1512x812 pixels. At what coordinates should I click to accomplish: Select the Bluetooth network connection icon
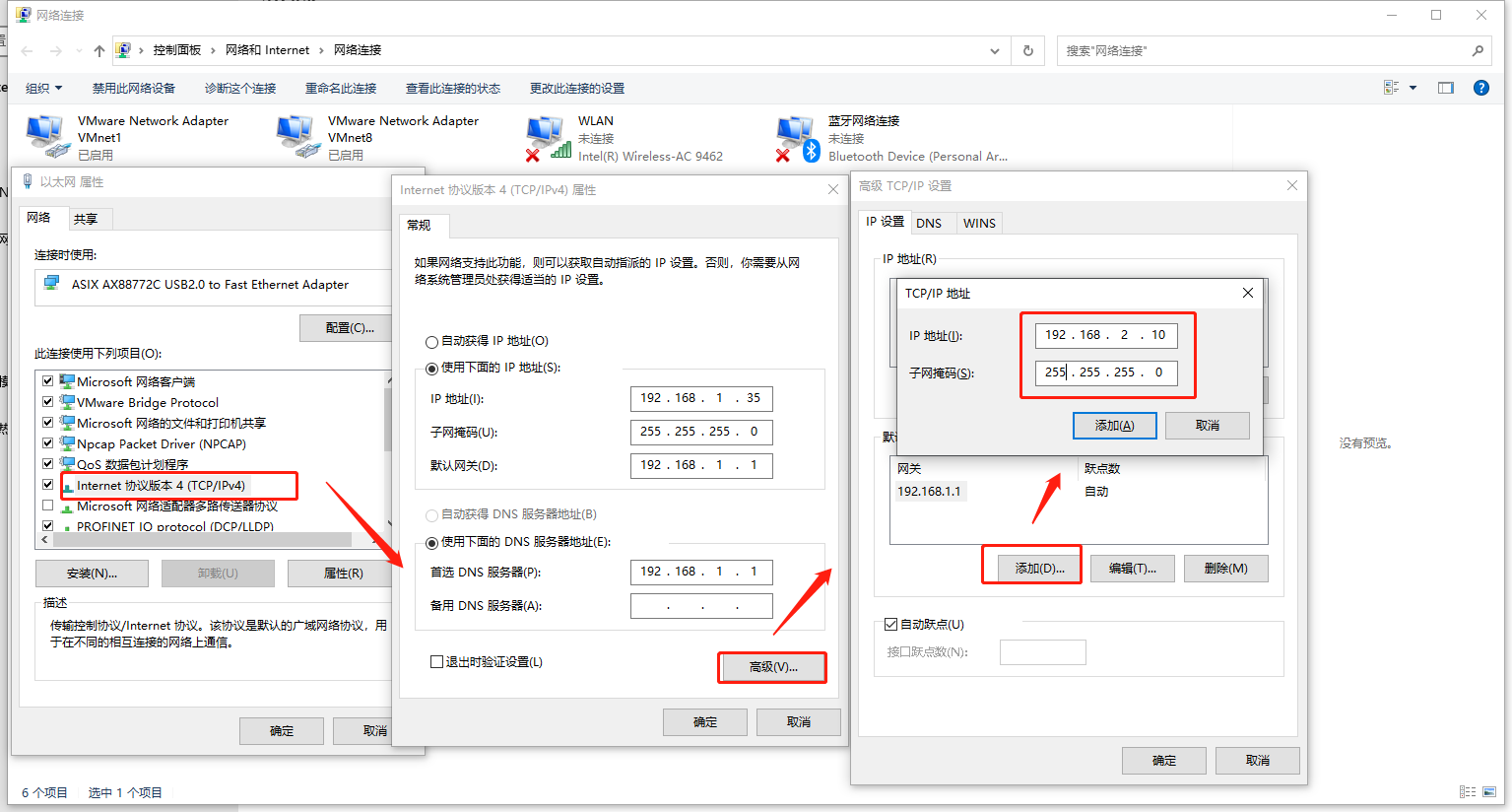pos(797,137)
